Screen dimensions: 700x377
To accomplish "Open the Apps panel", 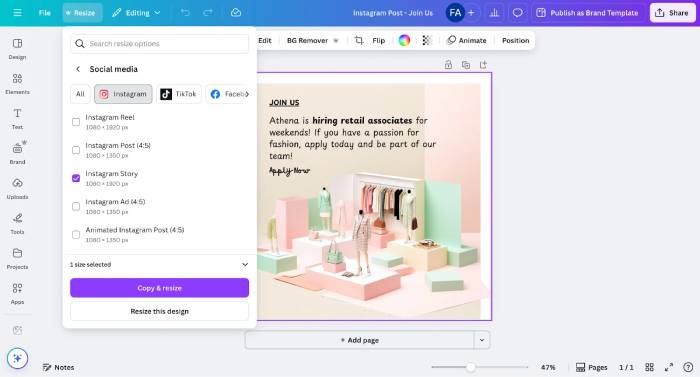I will click(17, 293).
